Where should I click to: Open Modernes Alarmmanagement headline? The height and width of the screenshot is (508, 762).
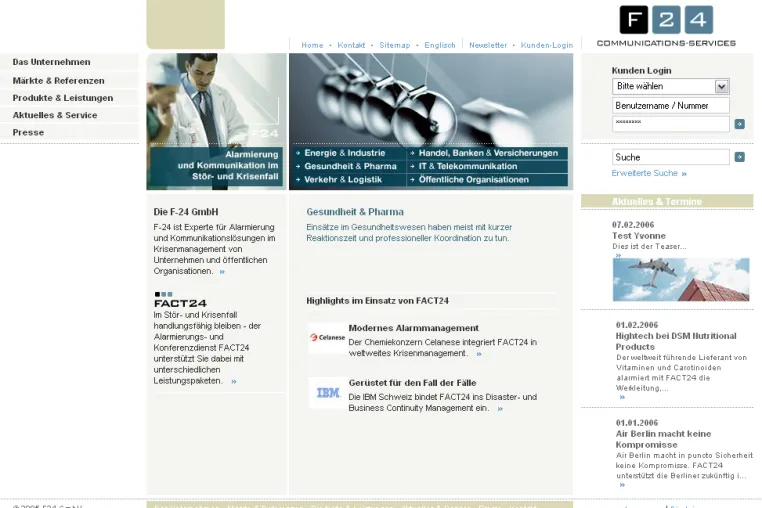point(414,328)
